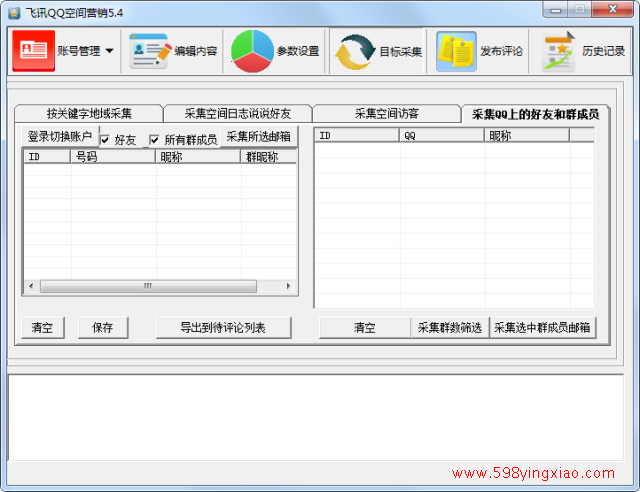640x492 pixels.
Task: Click the left scroll arrow of the list
Action: pyautogui.click(x=31, y=286)
